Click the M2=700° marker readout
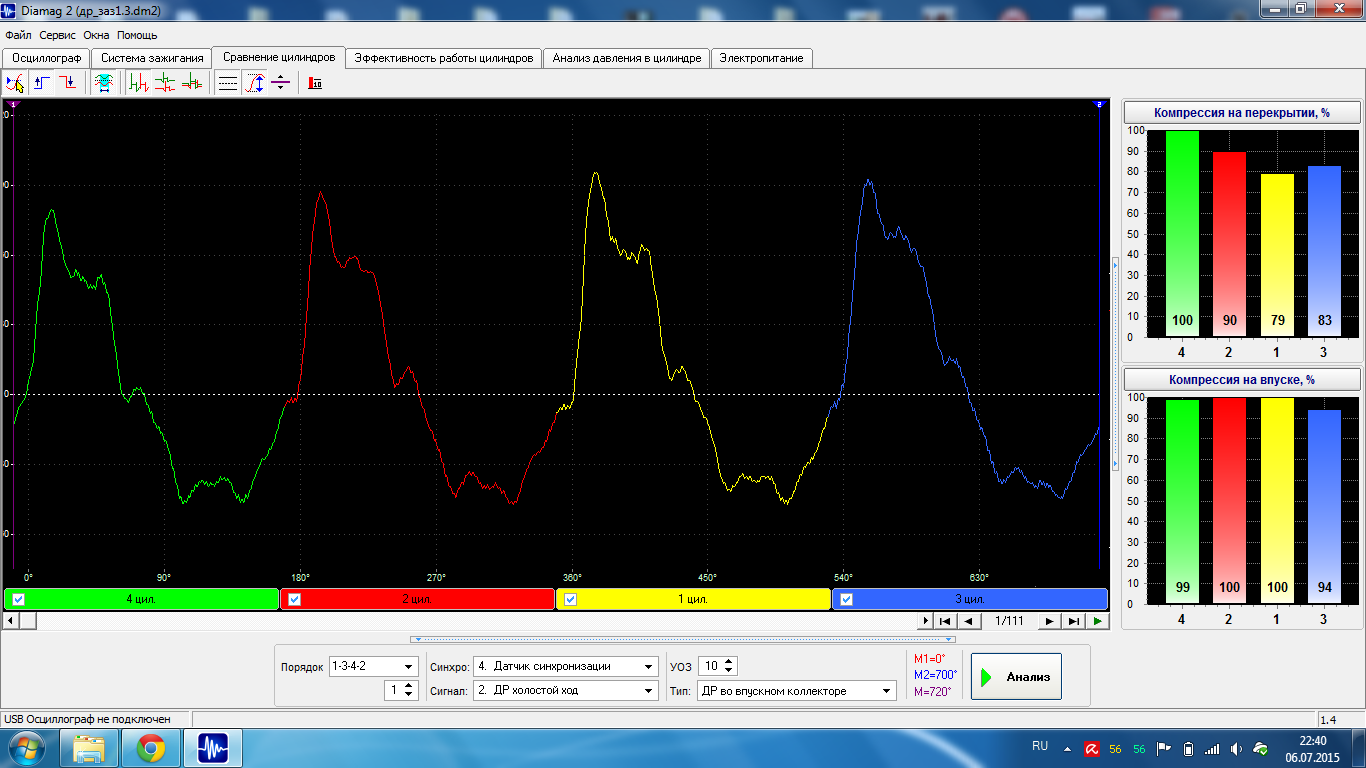1366x768 pixels. point(935,675)
